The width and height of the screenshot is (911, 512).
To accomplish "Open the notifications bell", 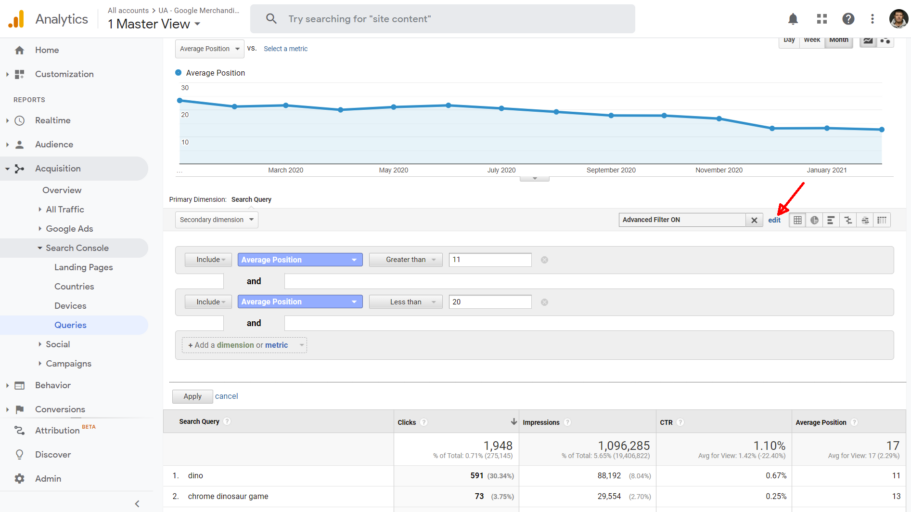I will pos(792,19).
